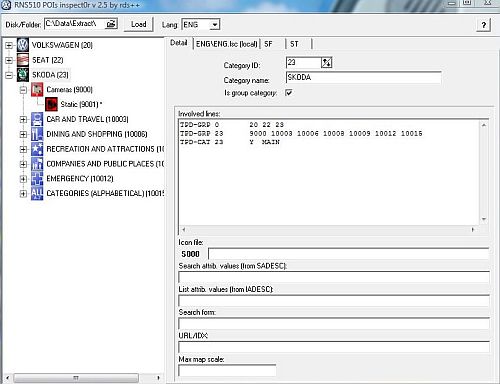Toggle the Is group category checkbox
The width and height of the screenshot is (500, 384).
tap(289, 93)
